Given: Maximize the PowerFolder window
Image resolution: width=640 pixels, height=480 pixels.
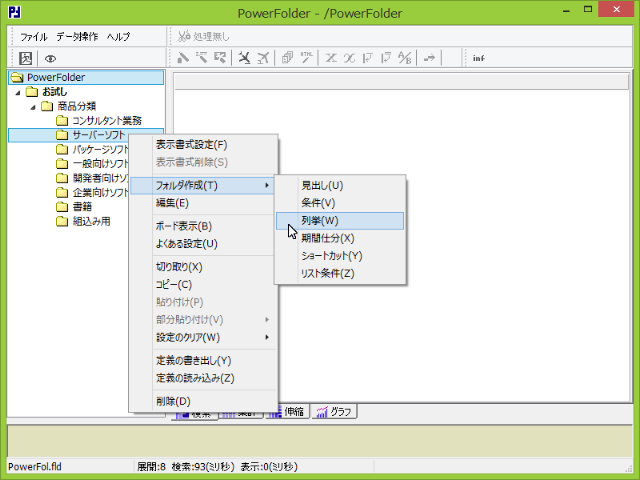Looking at the screenshot, I should 588,9.
